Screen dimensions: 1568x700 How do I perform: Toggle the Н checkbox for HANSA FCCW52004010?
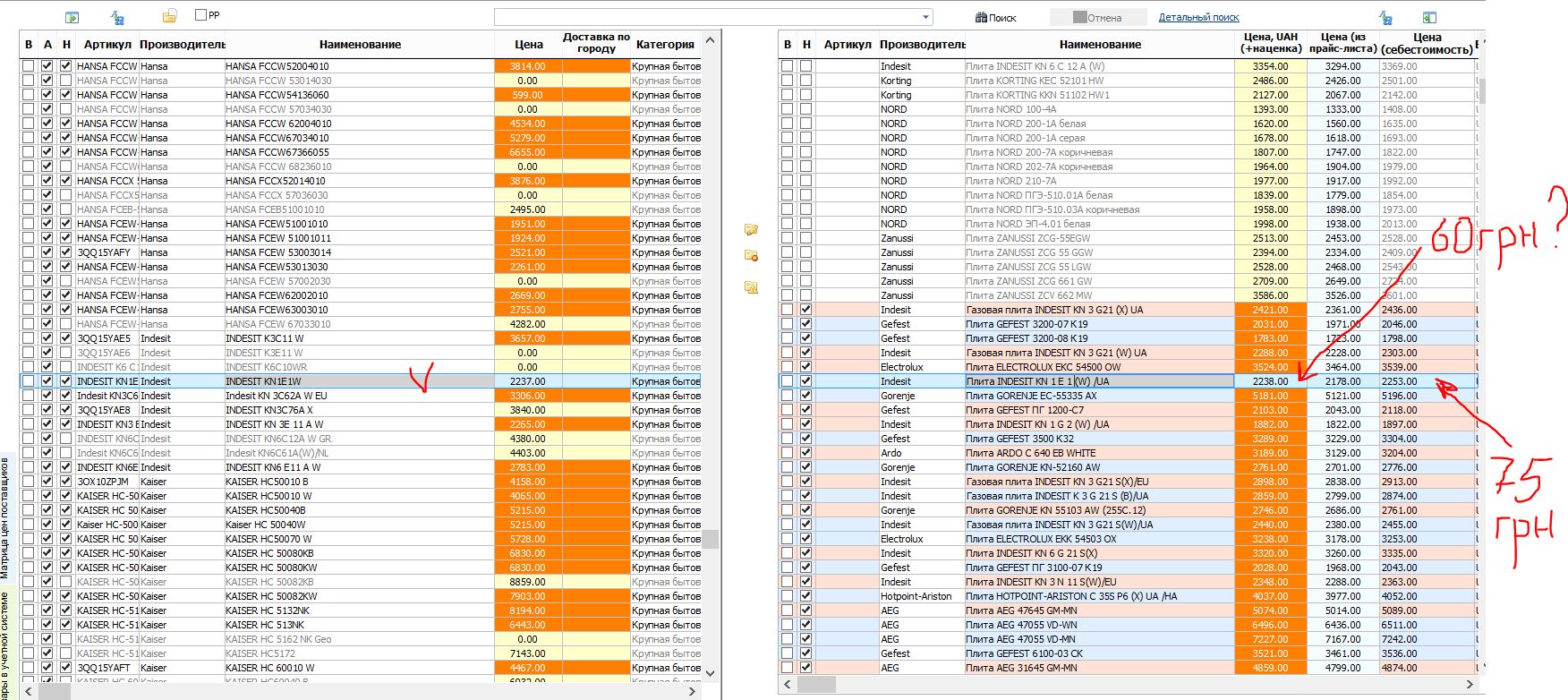66,66
